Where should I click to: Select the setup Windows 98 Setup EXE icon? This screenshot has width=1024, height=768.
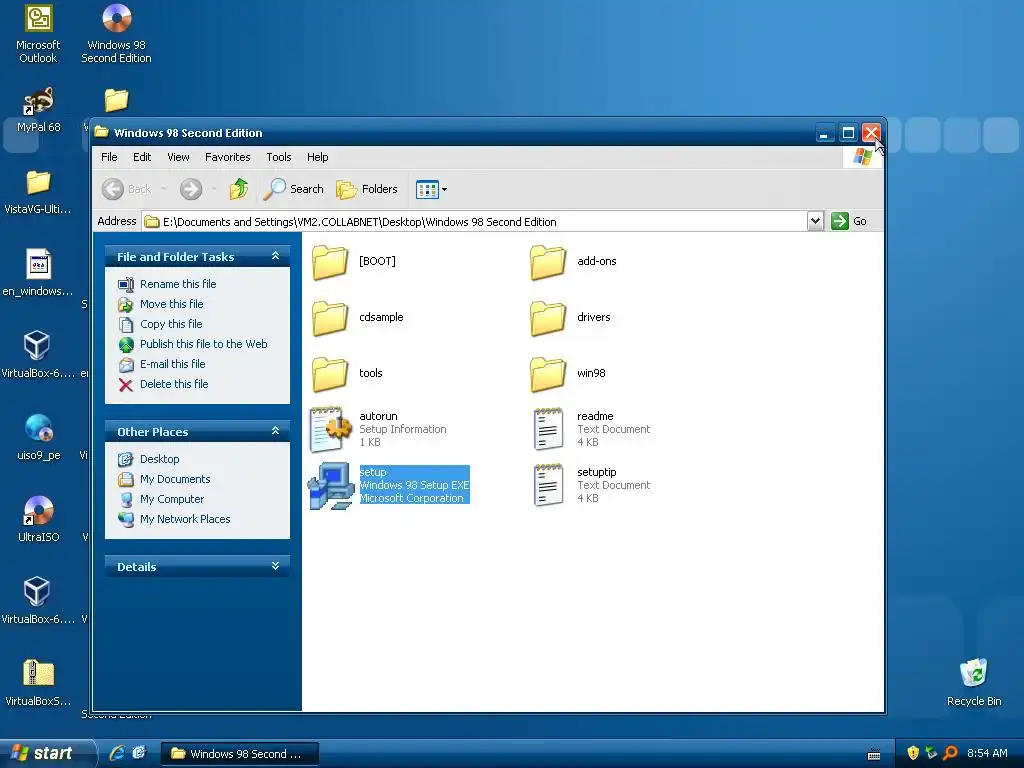(x=330, y=485)
